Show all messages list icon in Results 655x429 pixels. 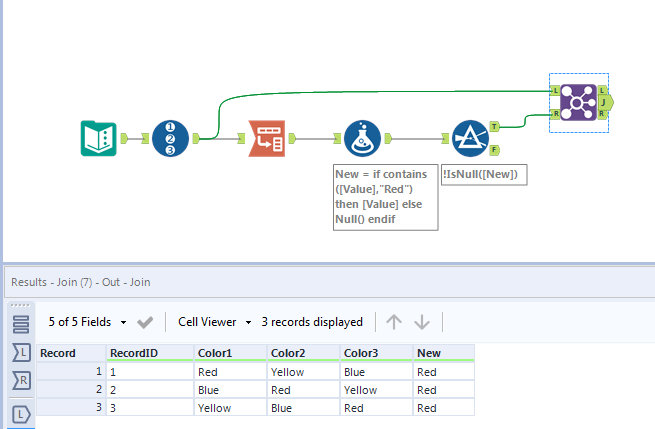tap(21, 325)
